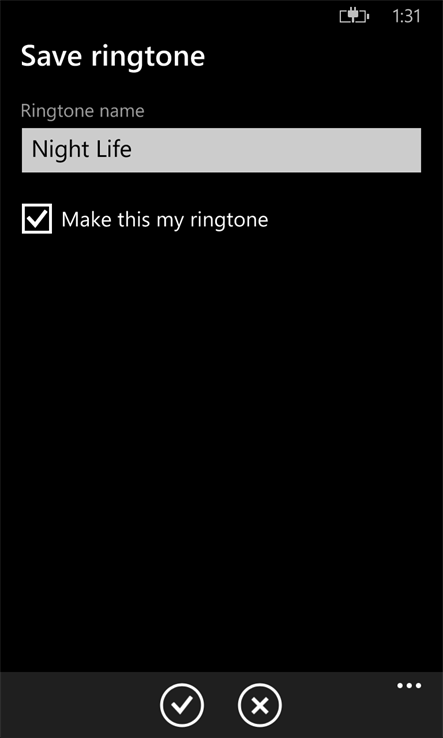Screen dimensions: 443x738
Task: Tap the "Save ringtone" page title
Action: (x=113, y=57)
